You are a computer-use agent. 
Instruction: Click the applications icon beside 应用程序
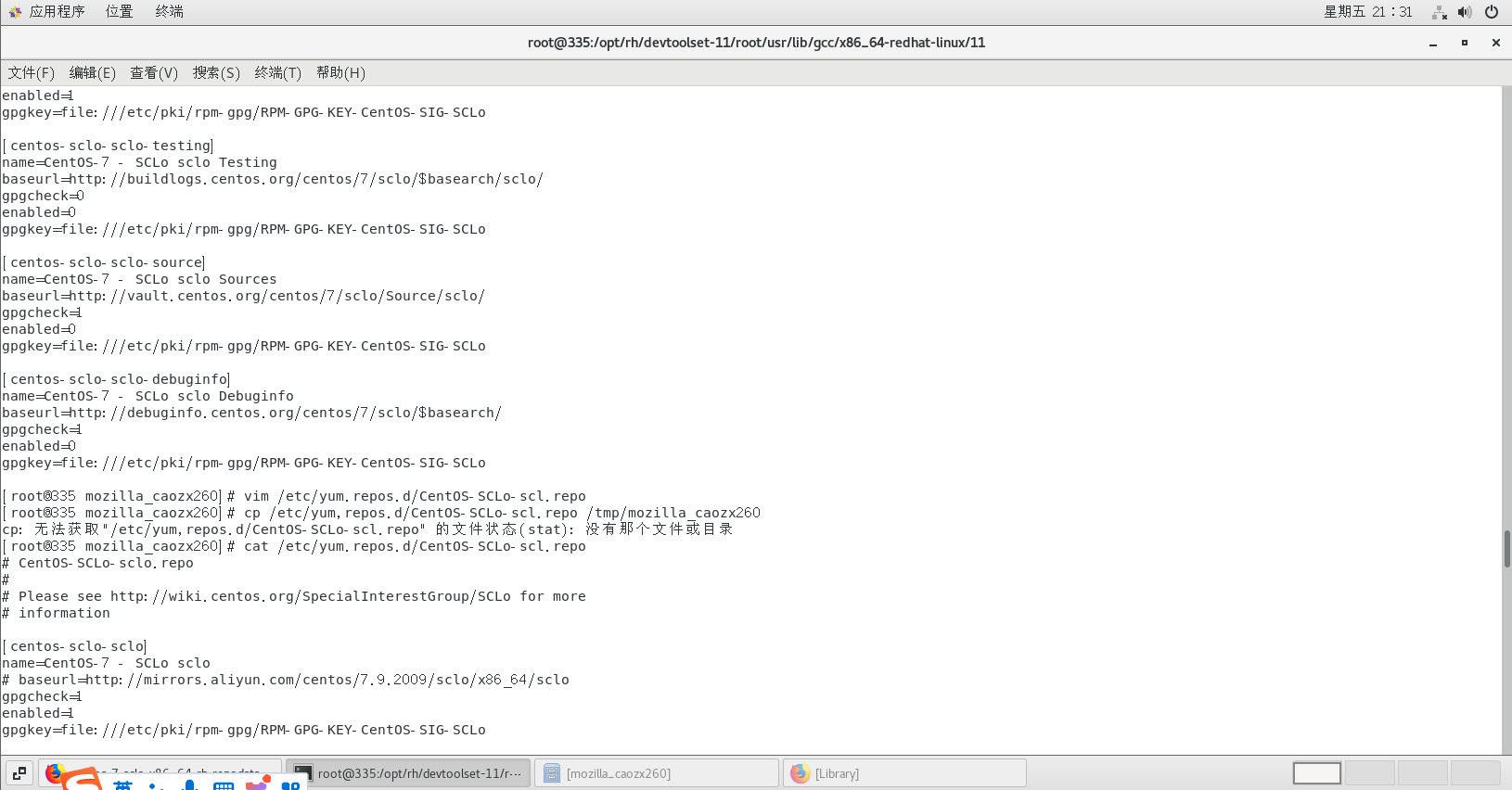(15, 12)
